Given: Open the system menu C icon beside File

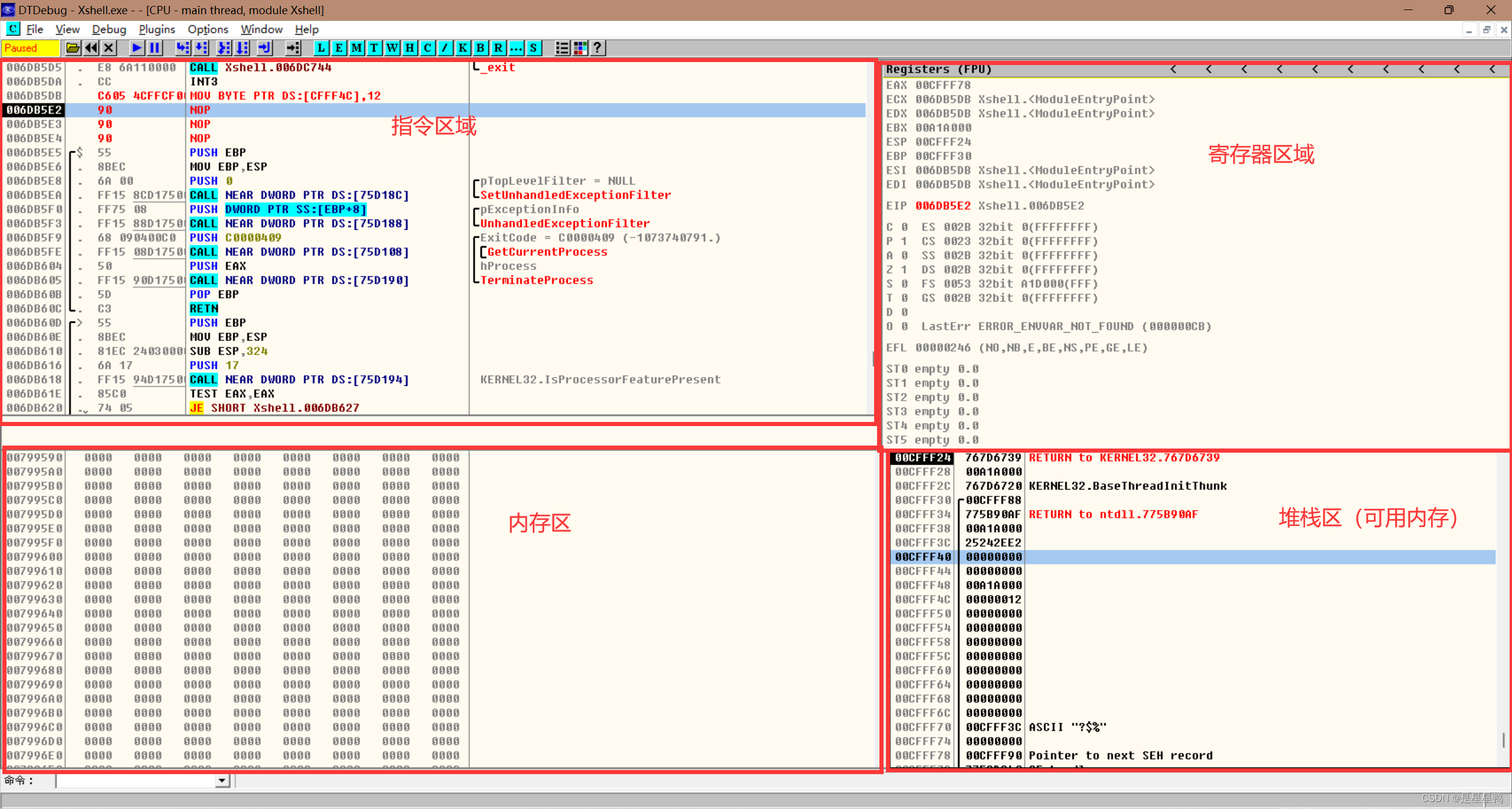Looking at the screenshot, I should click(12, 29).
